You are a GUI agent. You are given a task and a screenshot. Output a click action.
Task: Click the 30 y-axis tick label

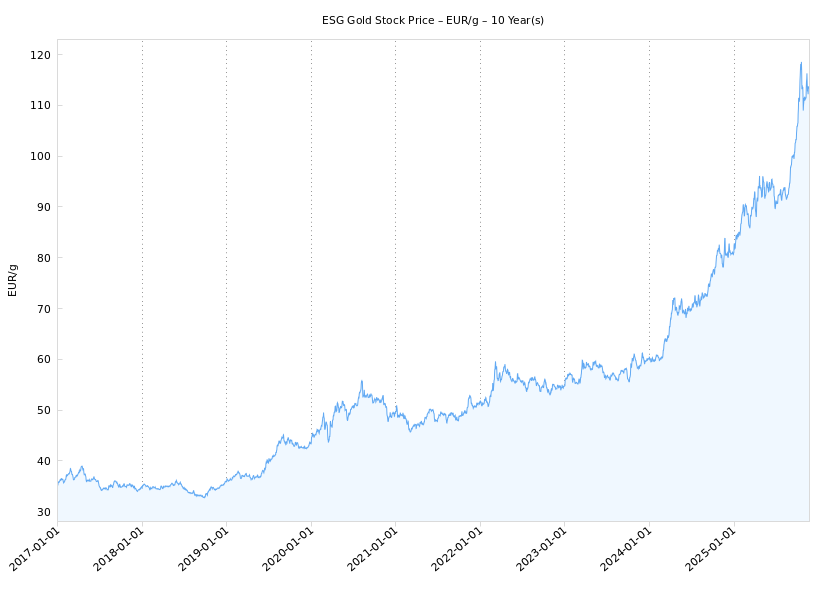43,512
